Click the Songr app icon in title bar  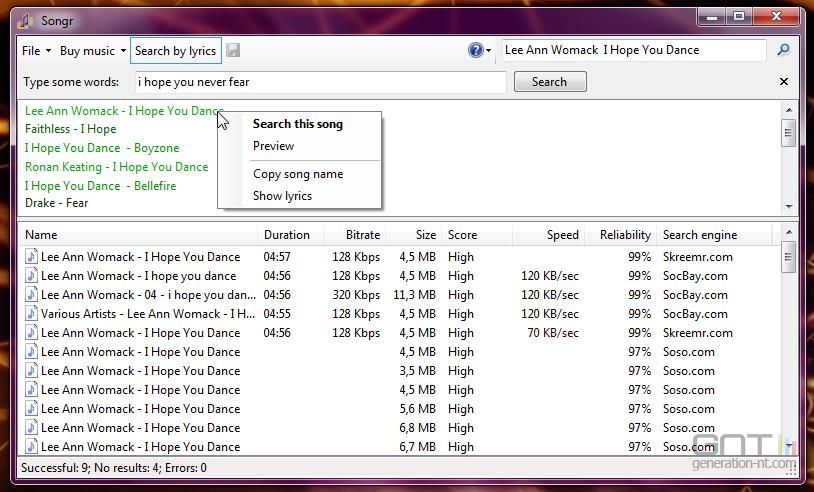point(26,21)
